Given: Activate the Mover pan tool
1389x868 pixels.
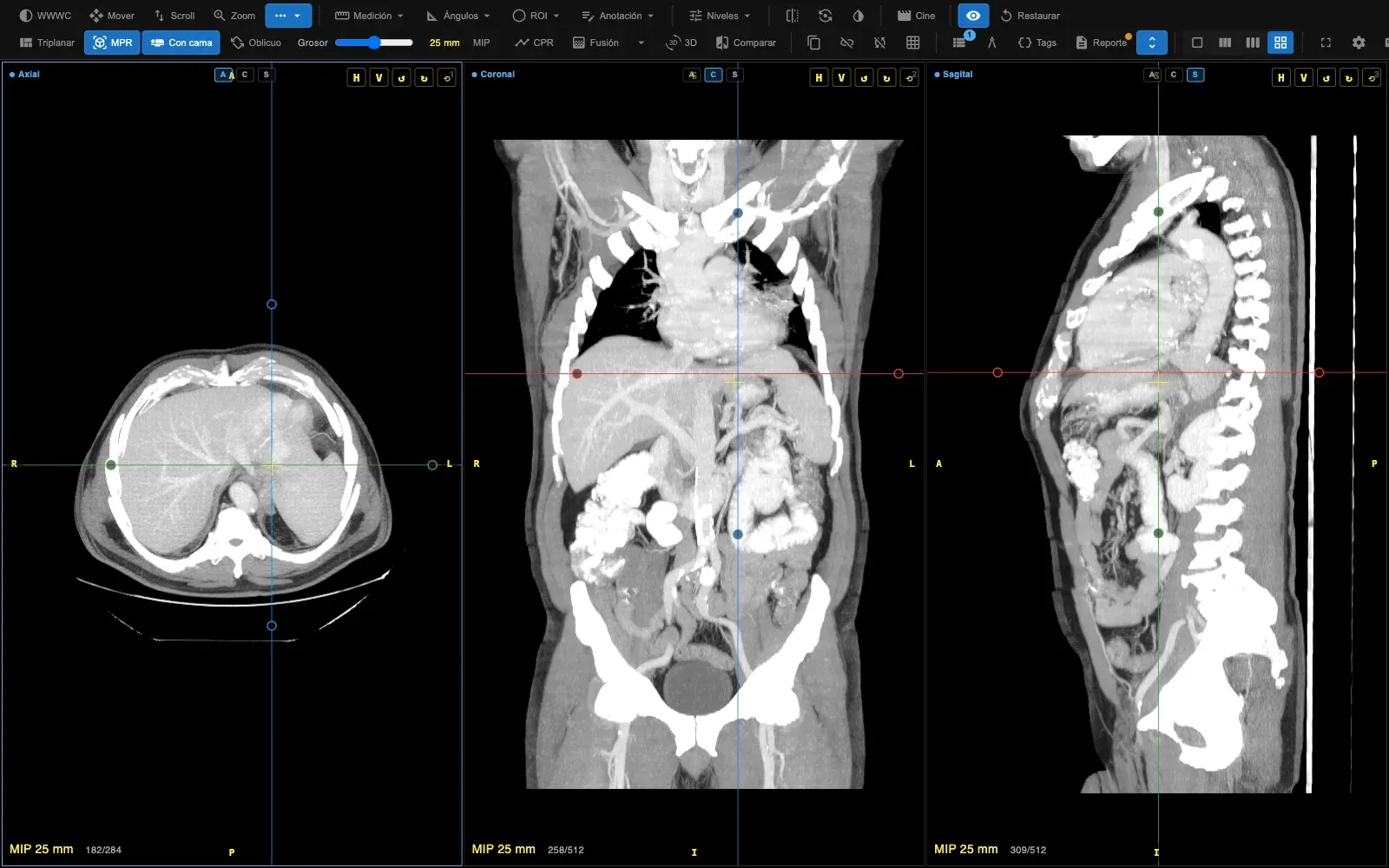Looking at the screenshot, I should (x=112, y=16).
